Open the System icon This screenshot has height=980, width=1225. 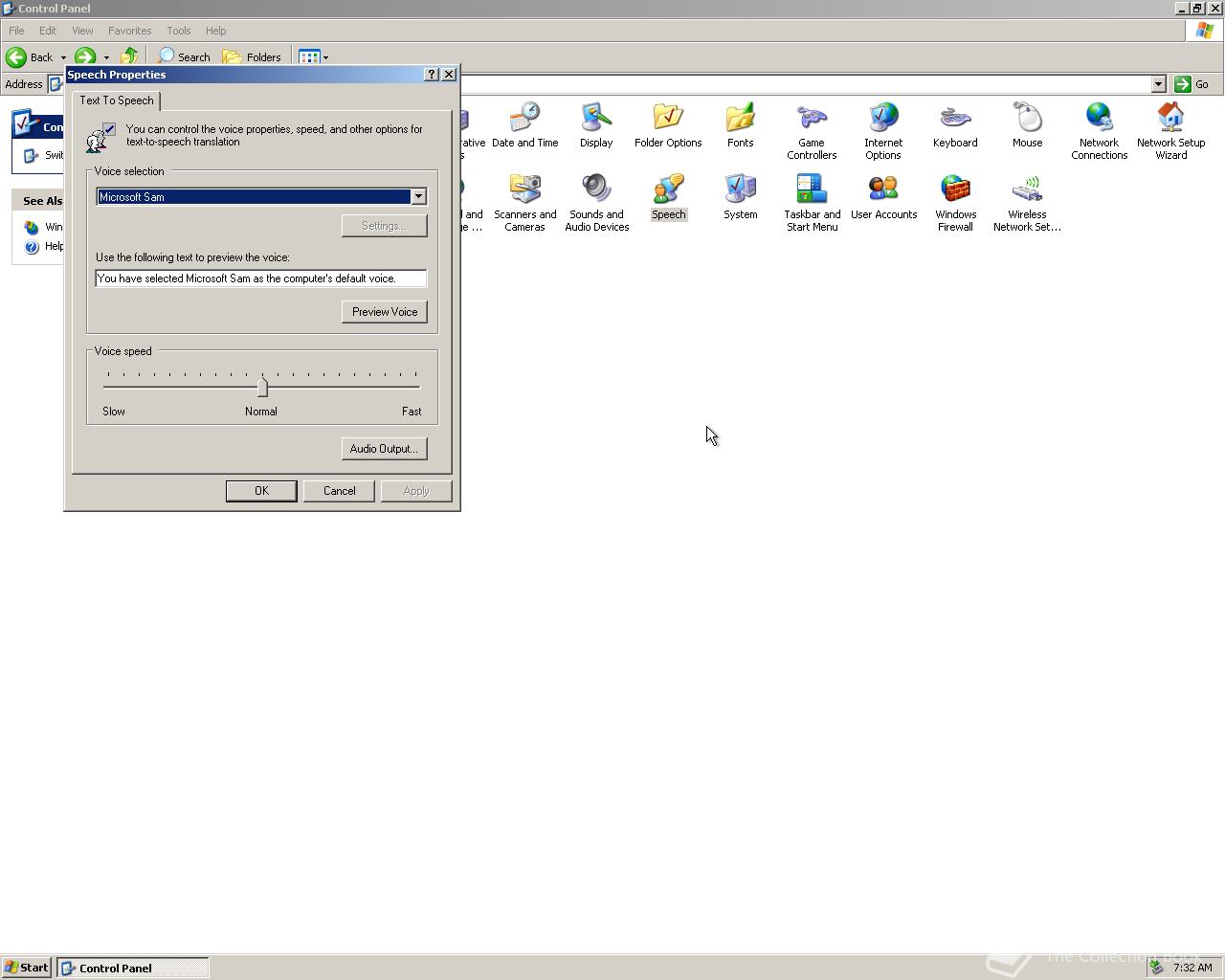740,197
